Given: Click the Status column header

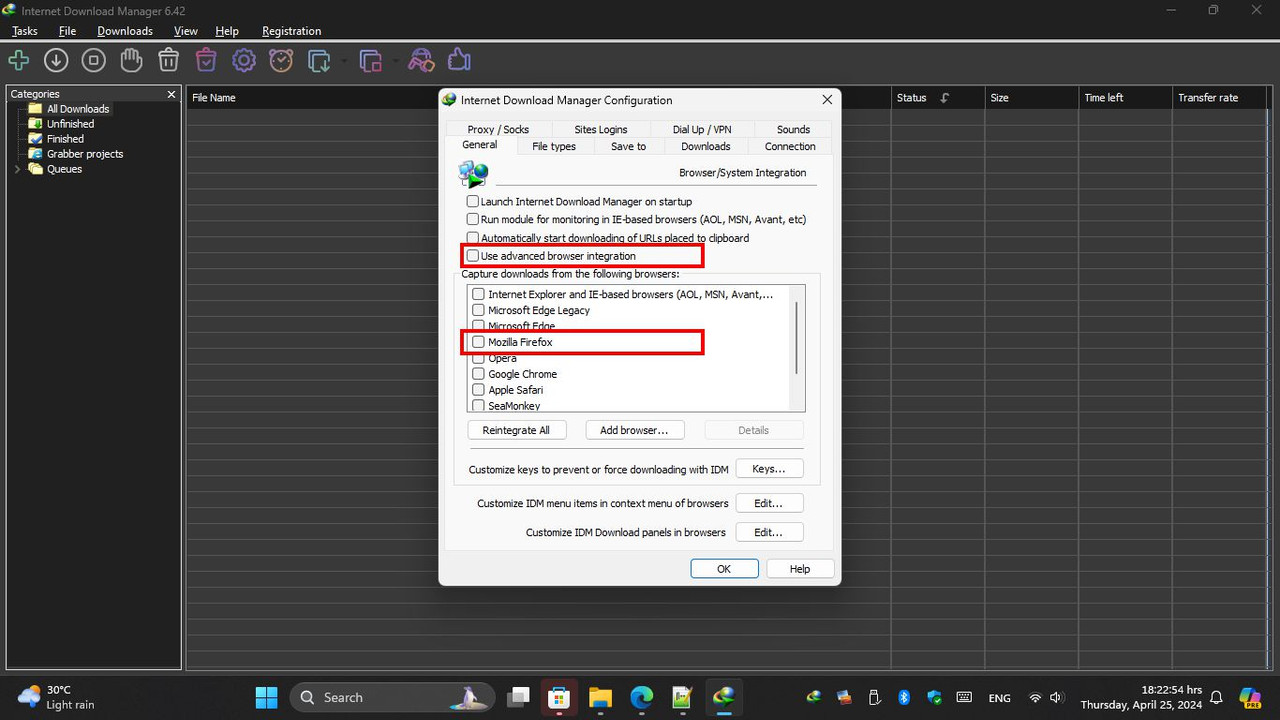Looking at the screenshot, I should (937, 98).
